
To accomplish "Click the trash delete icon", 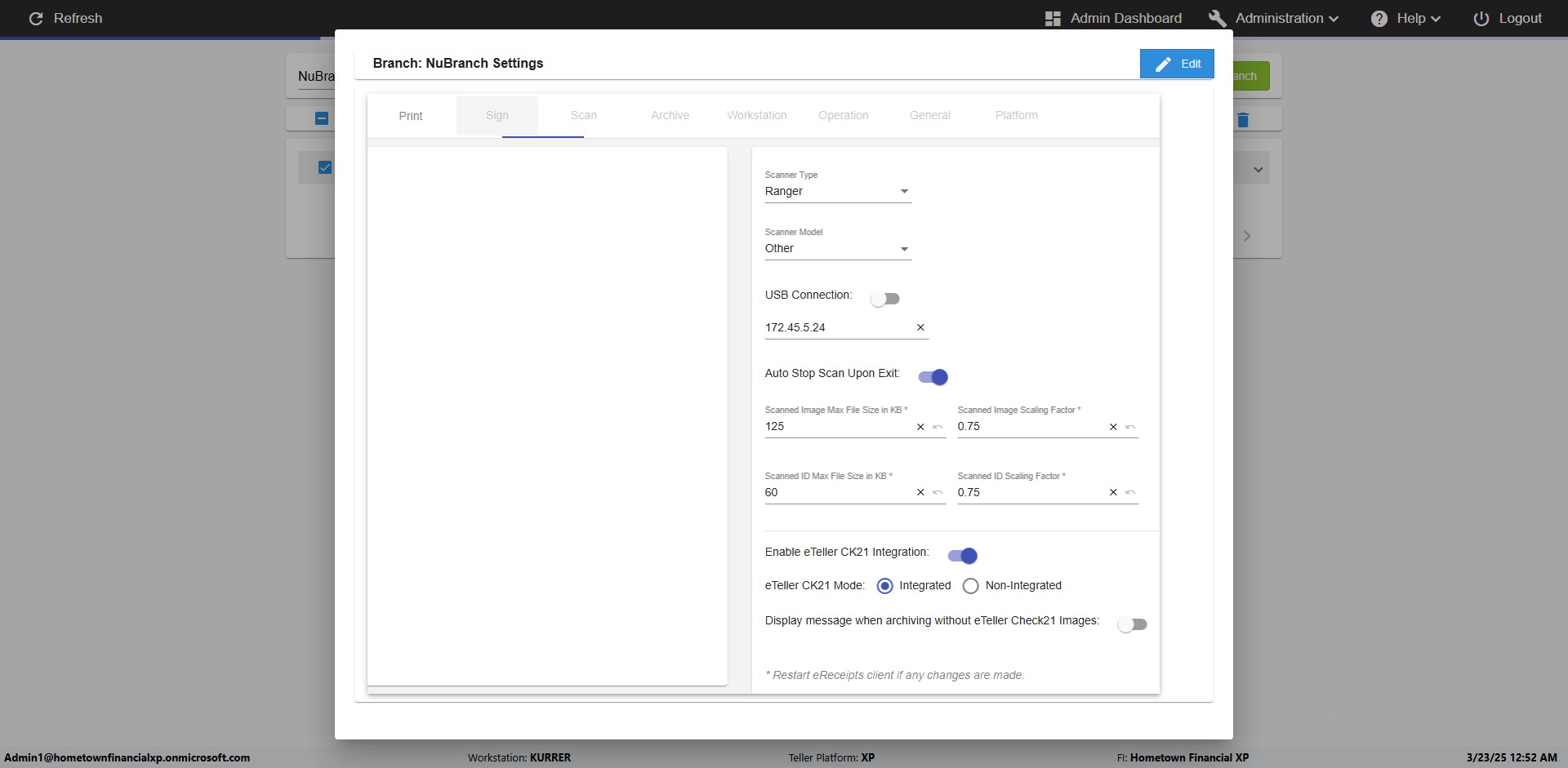I will [x=1243, y=120].
